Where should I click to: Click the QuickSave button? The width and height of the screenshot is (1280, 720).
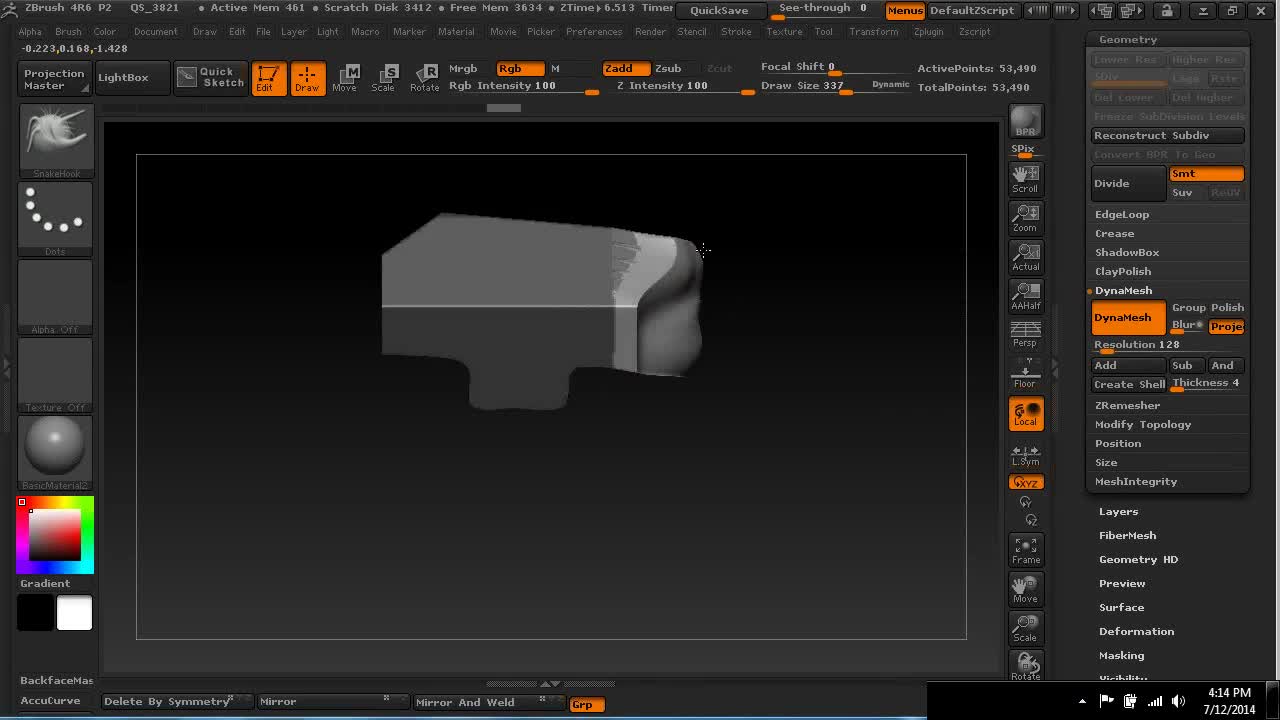pos(719,10)
